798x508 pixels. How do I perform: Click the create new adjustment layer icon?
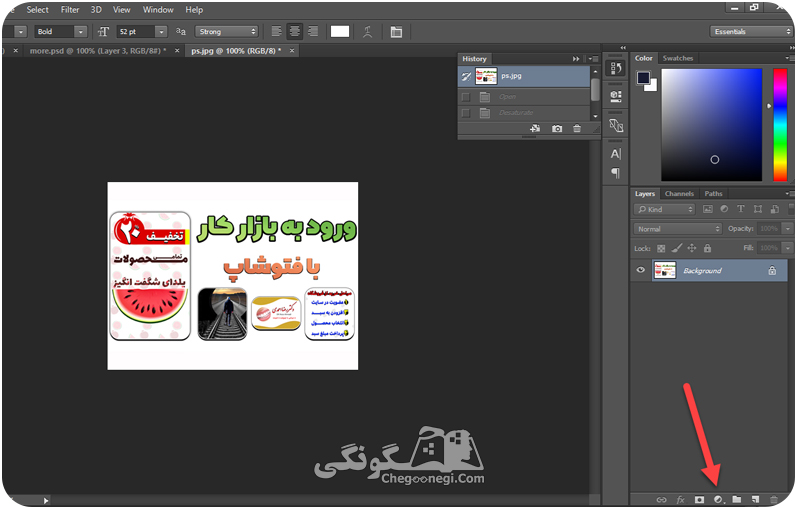(718, 499)
